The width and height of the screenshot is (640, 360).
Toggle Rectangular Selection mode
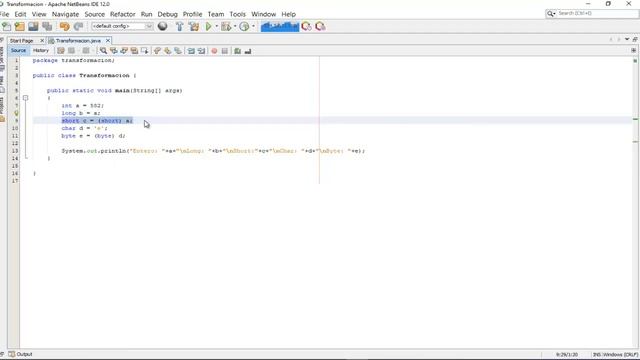pyautogui.click(x=144, y=51)
